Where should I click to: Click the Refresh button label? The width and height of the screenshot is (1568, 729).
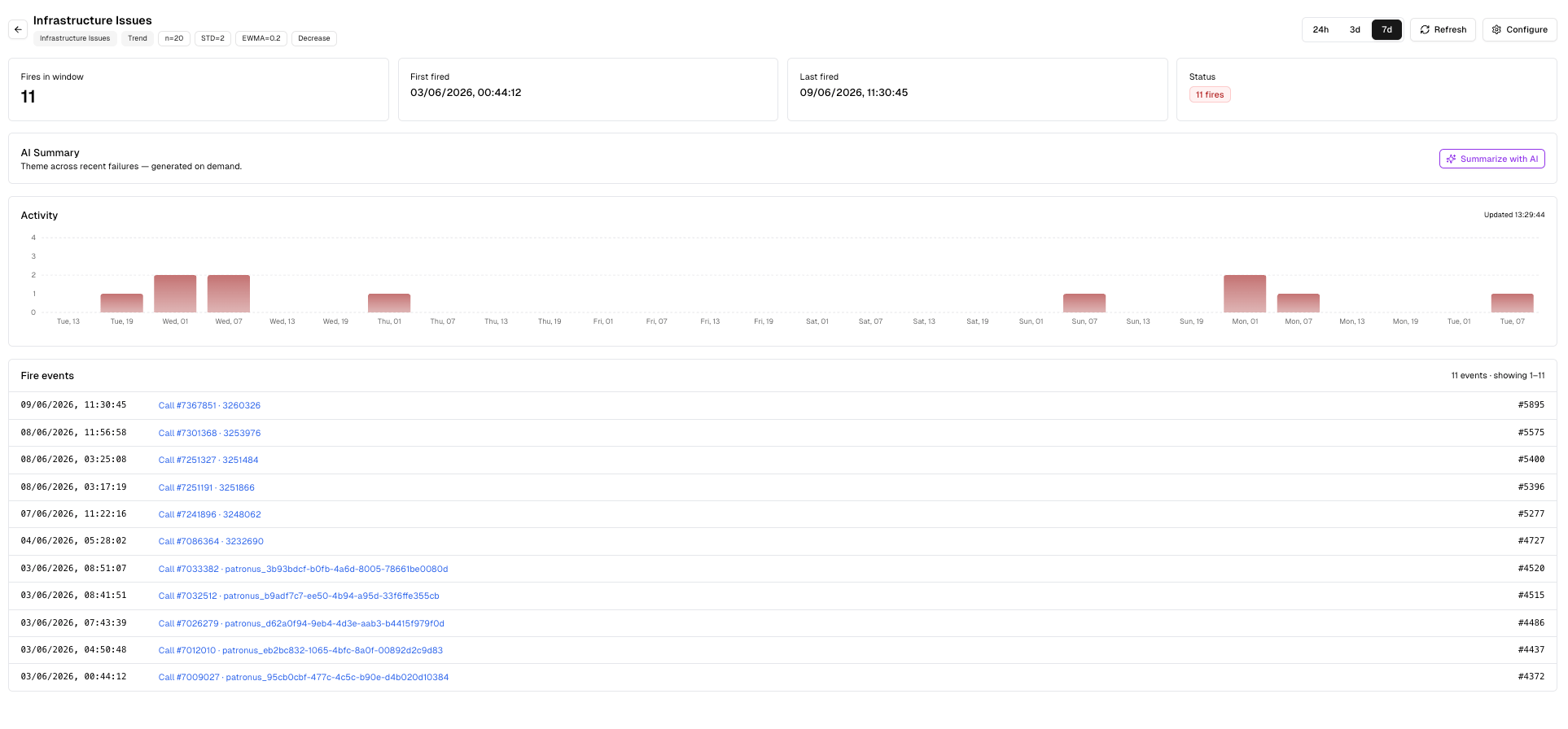tap(1450, 30)
